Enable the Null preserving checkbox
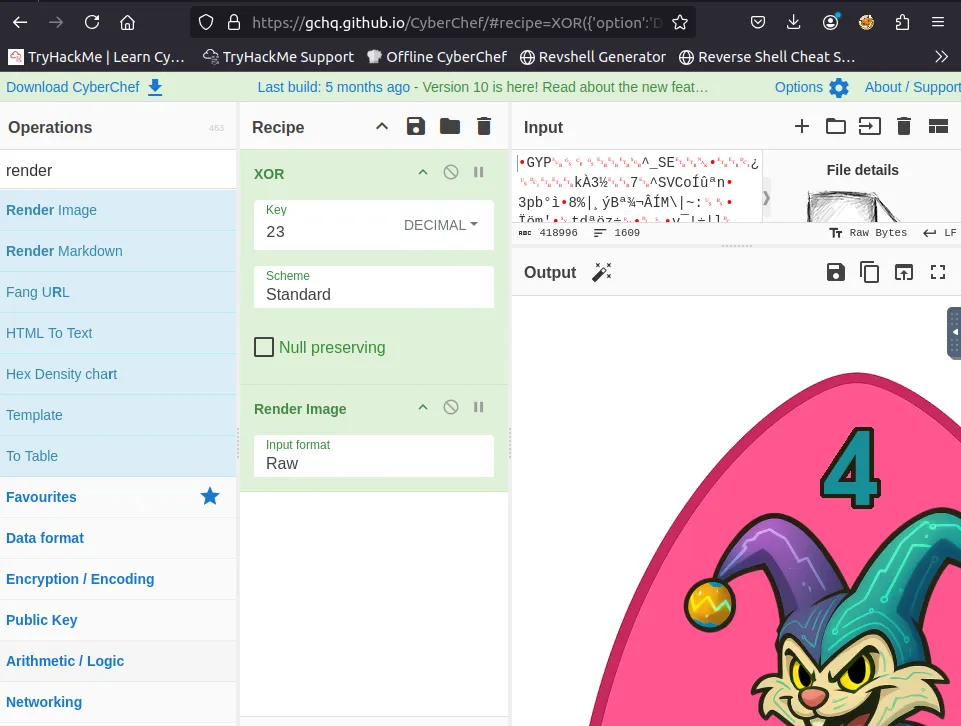Screen dimensions: 961x726 point(264,348)
